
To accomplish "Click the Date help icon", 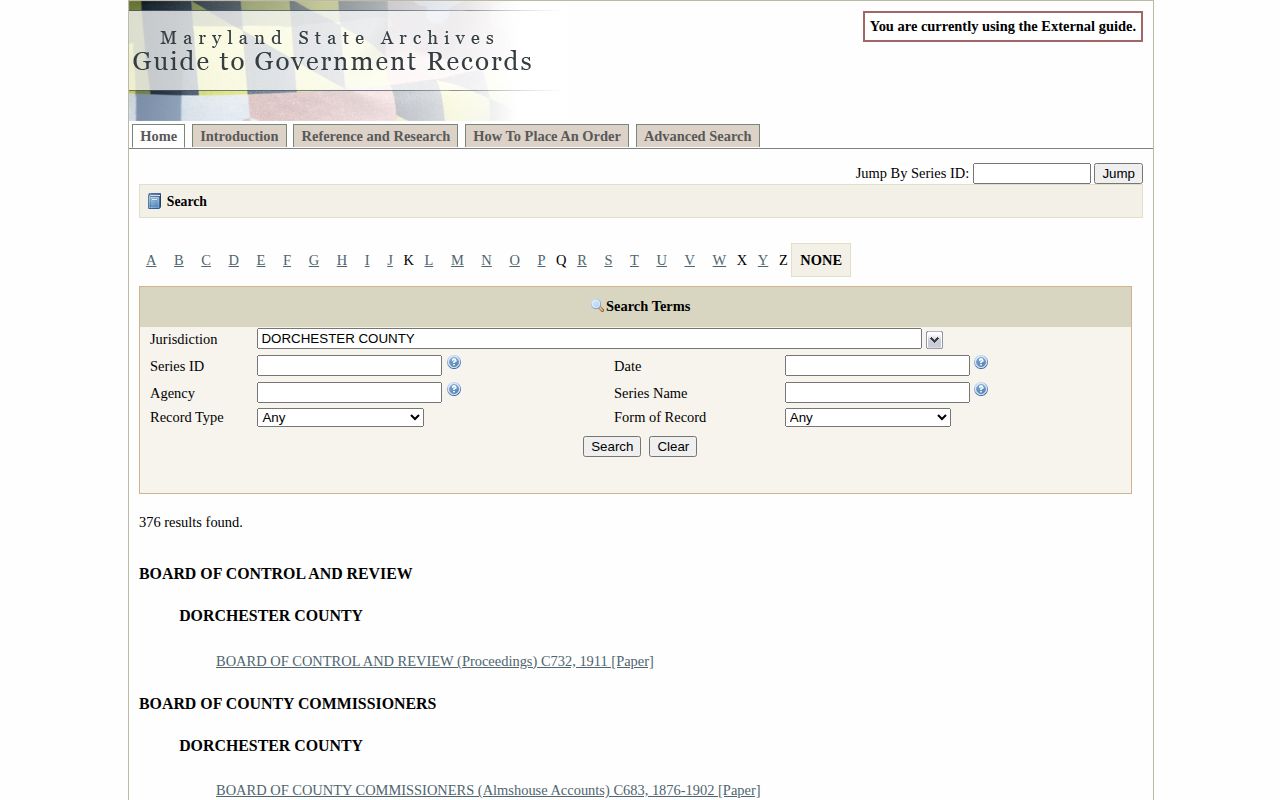I will [981, 363].
